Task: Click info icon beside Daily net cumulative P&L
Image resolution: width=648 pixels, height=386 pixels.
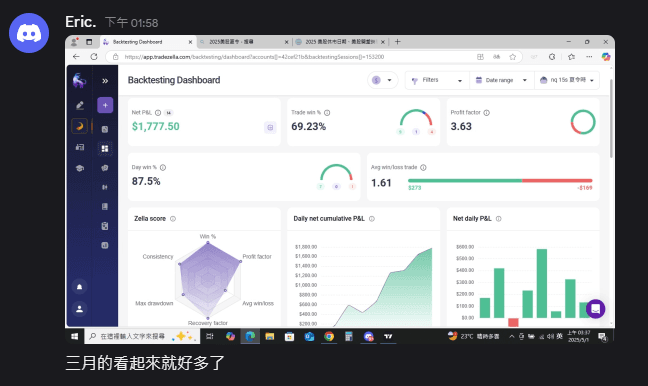Action: 372,219
